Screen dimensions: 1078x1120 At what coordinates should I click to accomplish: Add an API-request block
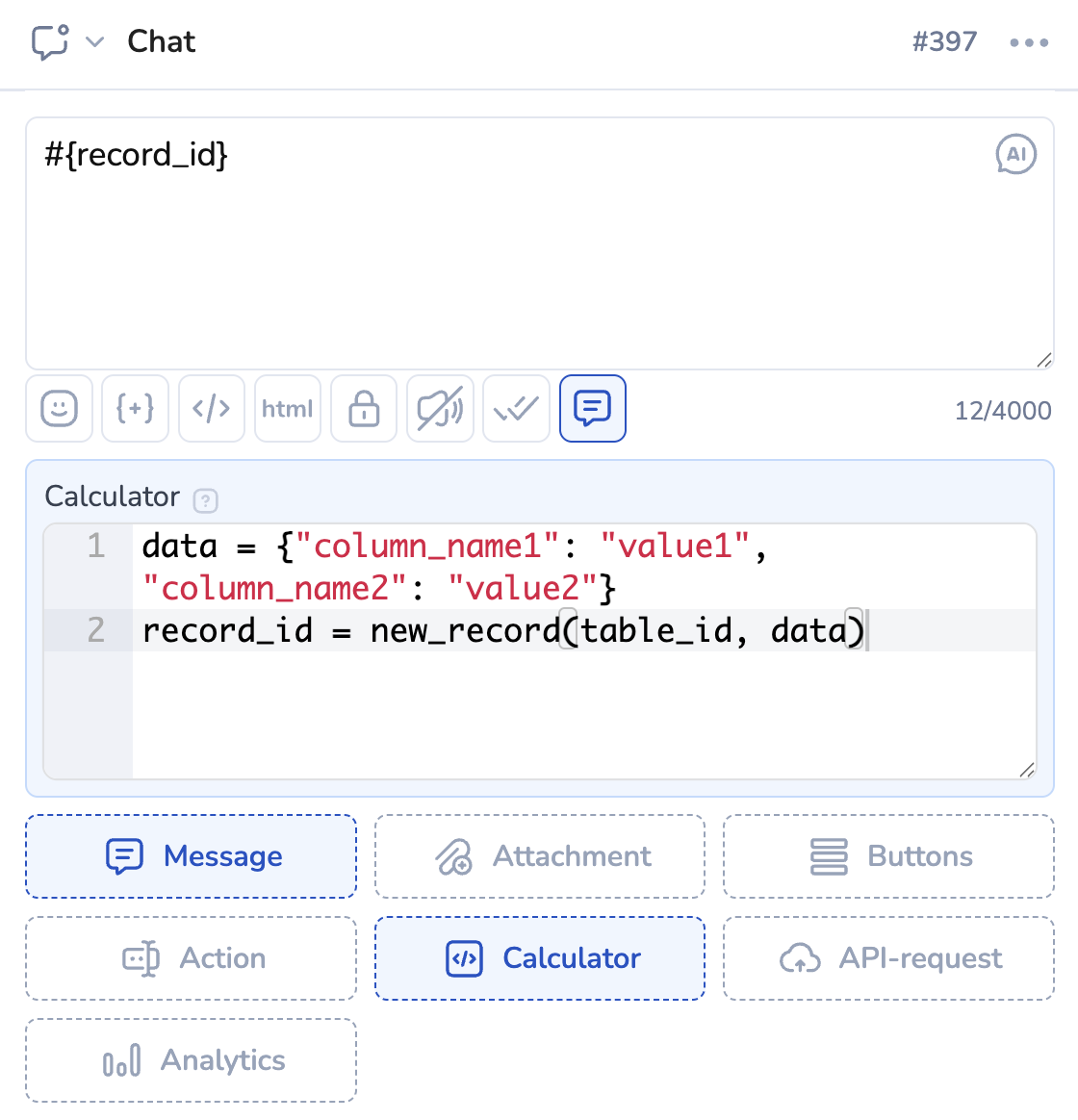(x=888, y=958)
